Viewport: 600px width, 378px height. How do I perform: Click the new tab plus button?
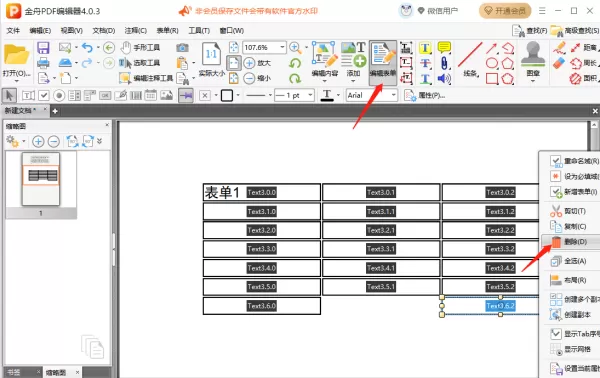[x=55, y=111]
